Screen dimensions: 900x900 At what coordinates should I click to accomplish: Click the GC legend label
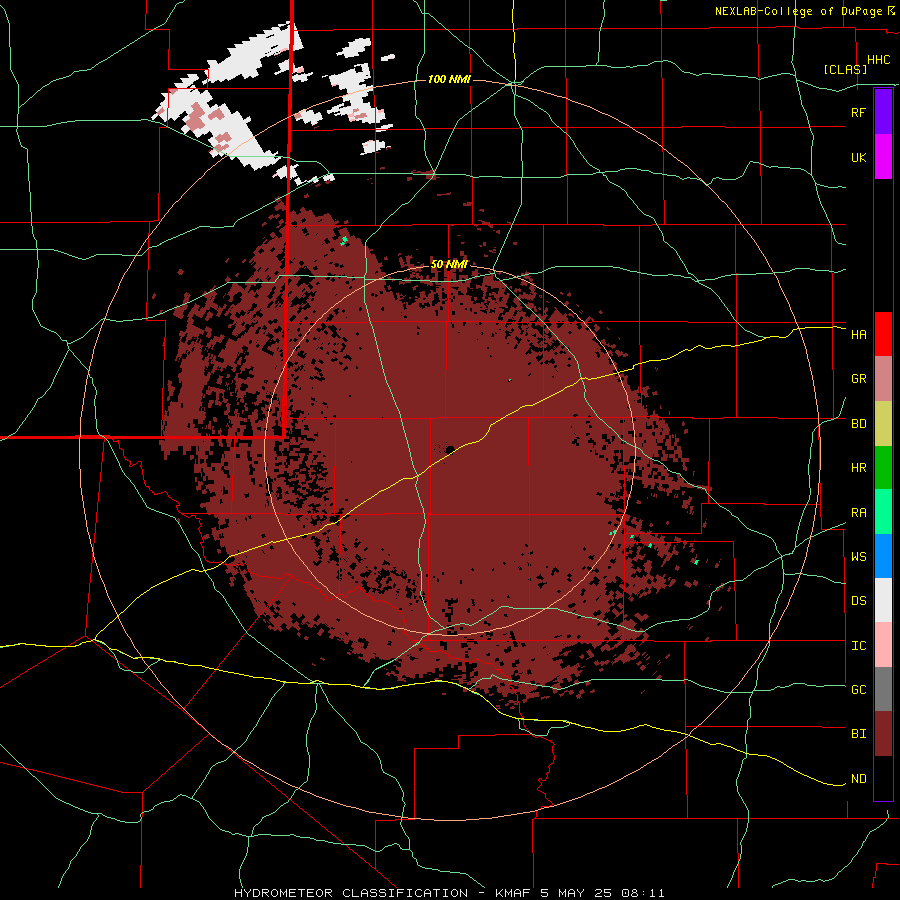[x=858, y=690]
